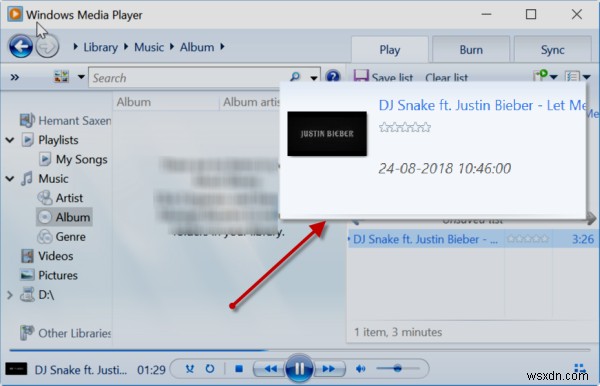This screenshot has height=386, width=600.
Task: Go back with the blue back arrow
Action: coord(21,47)
